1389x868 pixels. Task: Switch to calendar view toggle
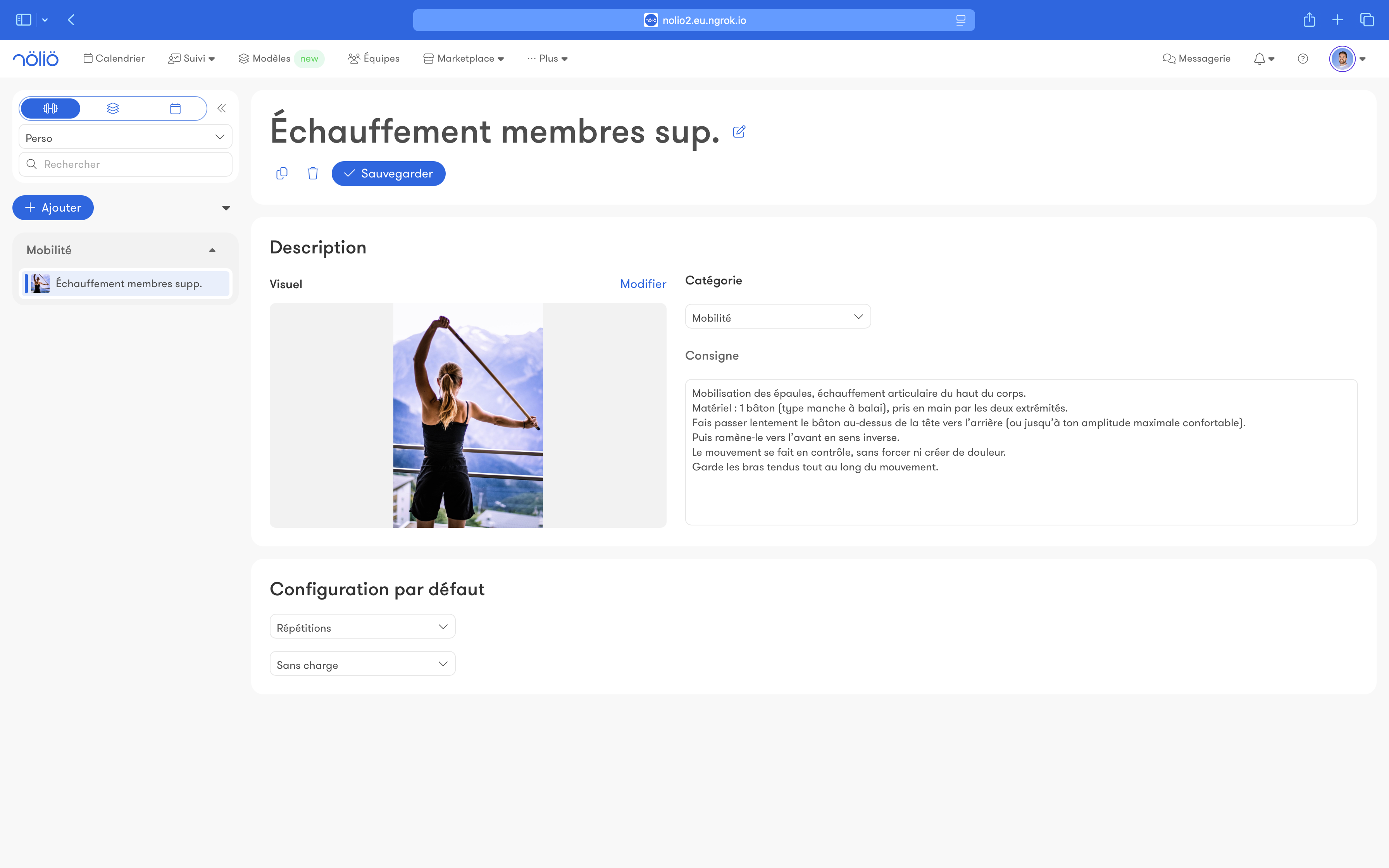coord(176,108)
